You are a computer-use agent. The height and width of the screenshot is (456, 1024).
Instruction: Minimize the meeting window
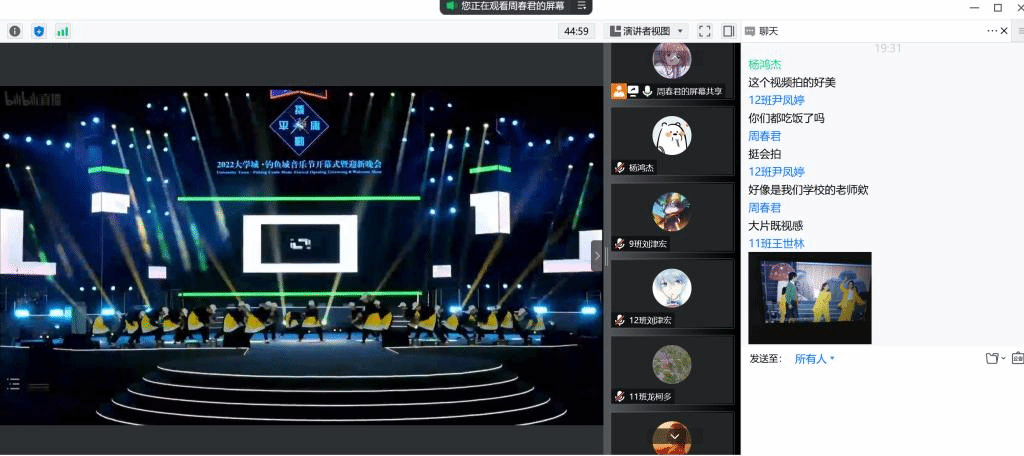pyautogui.click(x=974, y=7)
